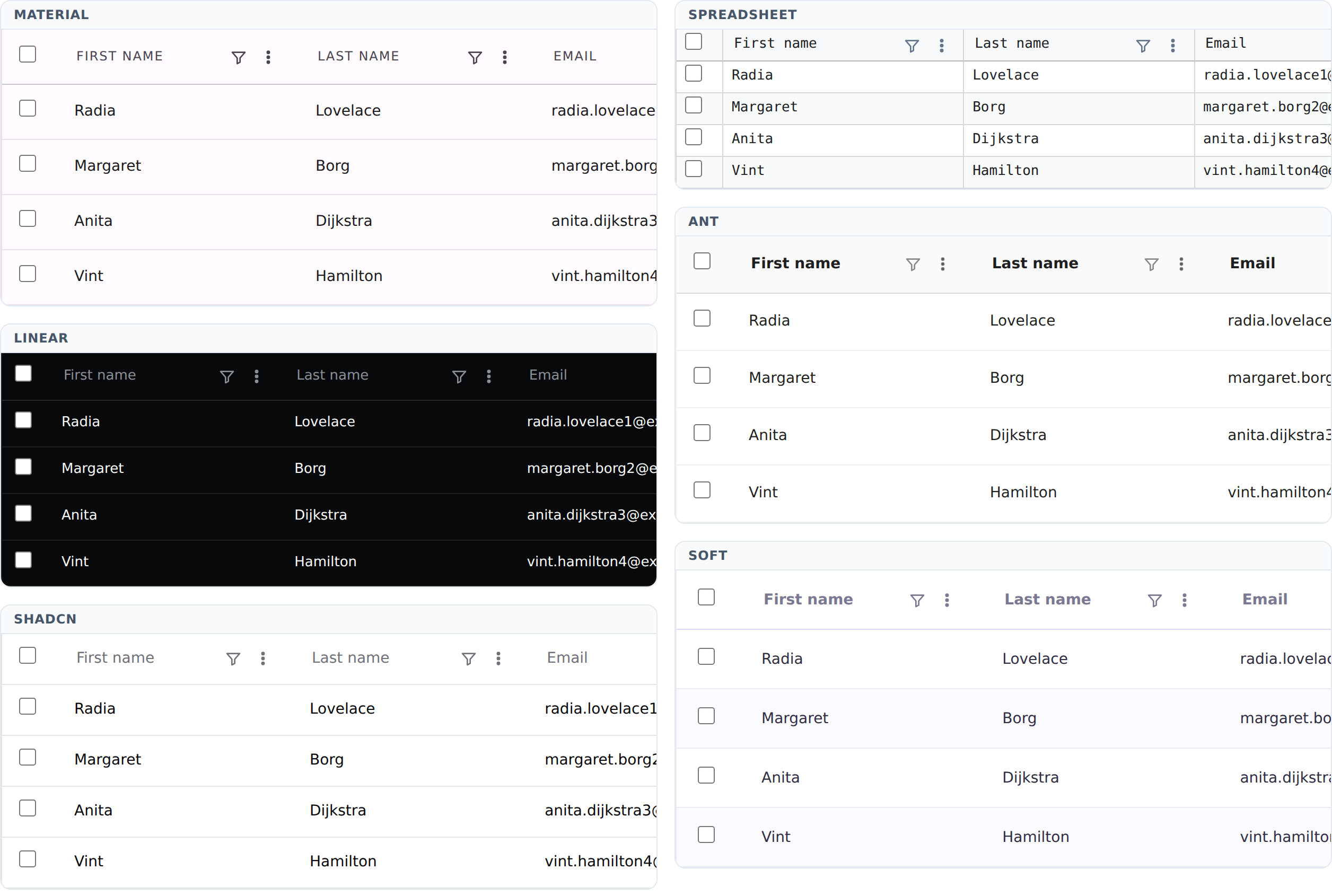Click Margaret cell in Shadcn table
The height and width of the screenshot is (896, 1332).
108,760
